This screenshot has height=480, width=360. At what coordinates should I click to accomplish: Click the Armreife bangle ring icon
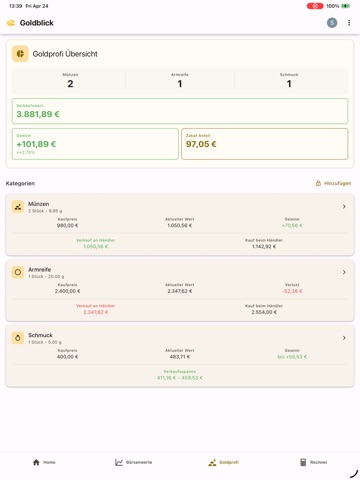pyautogui.click(x=18, y=272)
